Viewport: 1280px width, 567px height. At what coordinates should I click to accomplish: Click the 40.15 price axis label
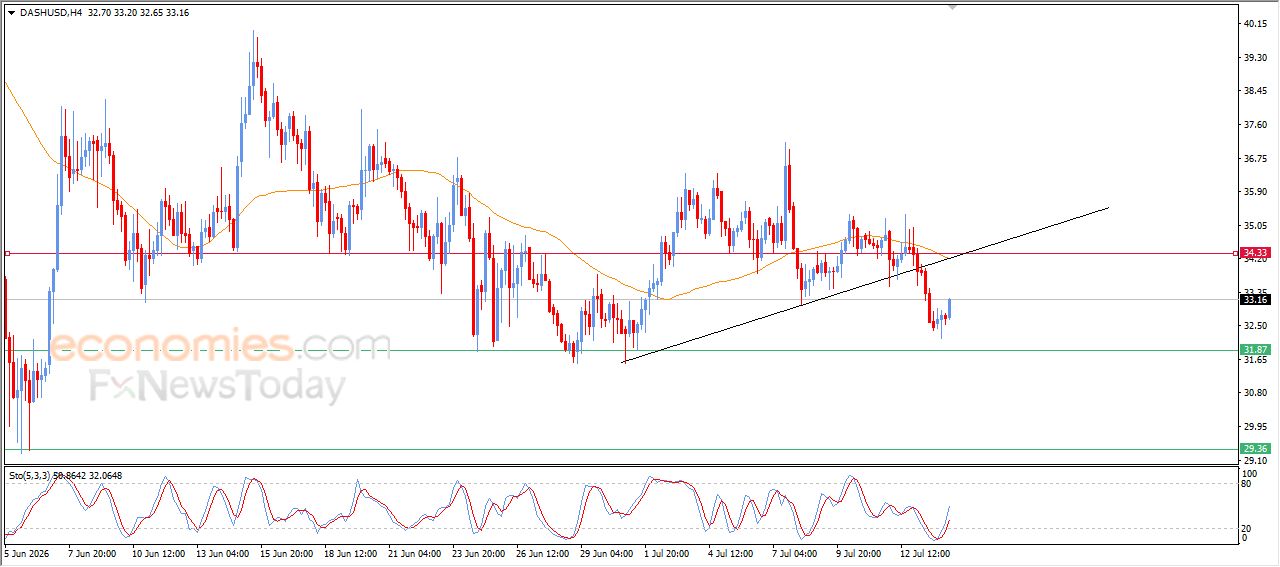[1253, 24]
